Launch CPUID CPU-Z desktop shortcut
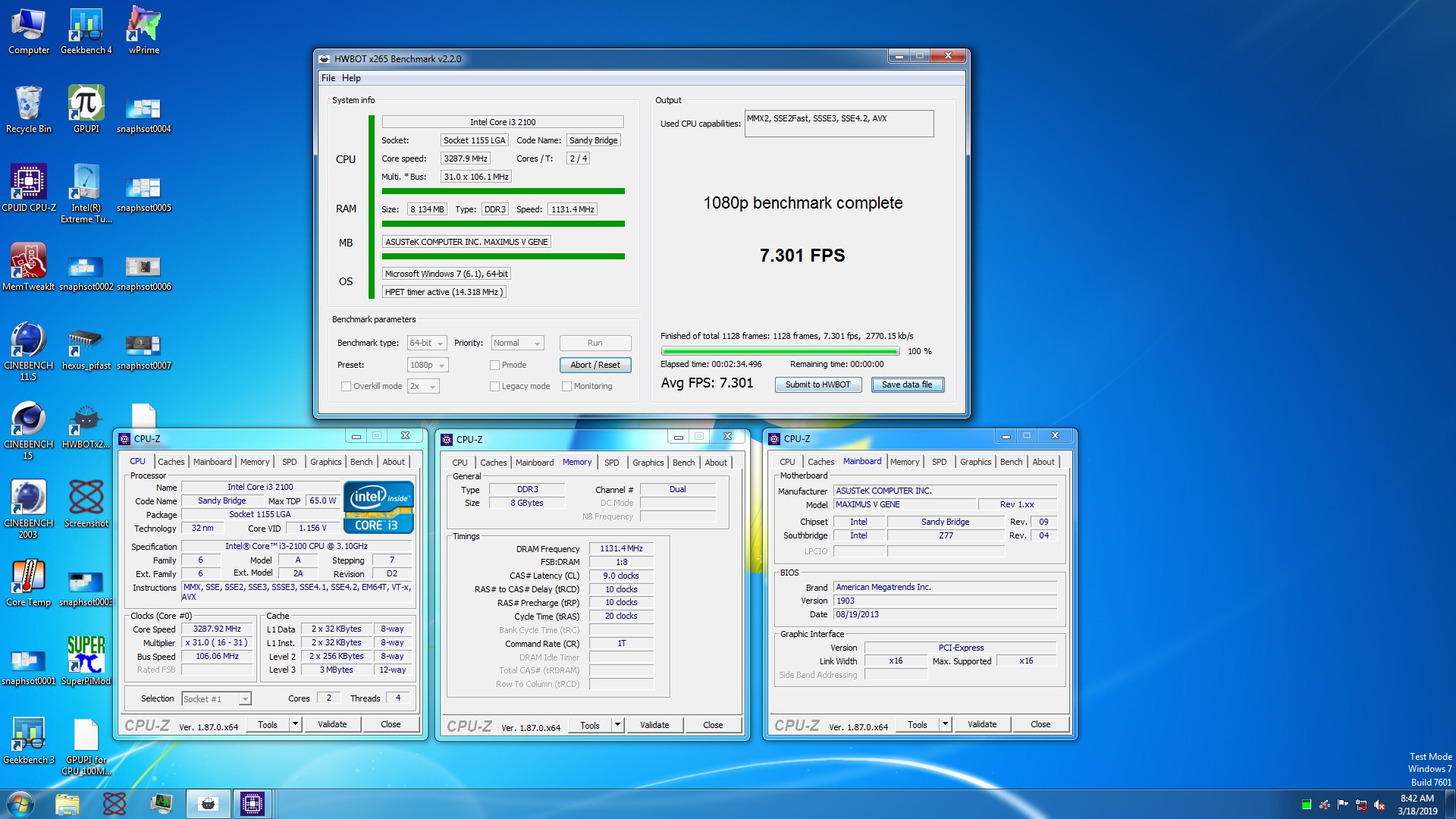This screenshot has width=1456, height=819. point(29,189)
